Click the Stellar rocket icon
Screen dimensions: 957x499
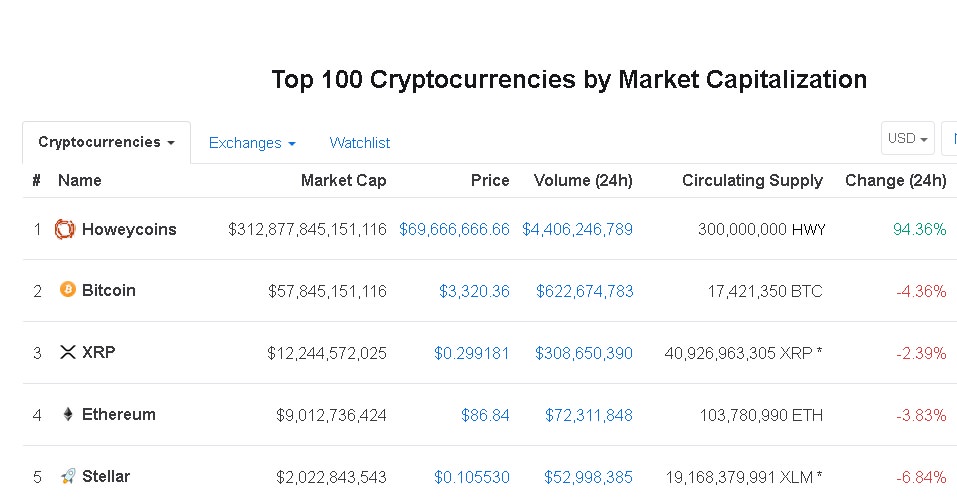click(68, 476)
